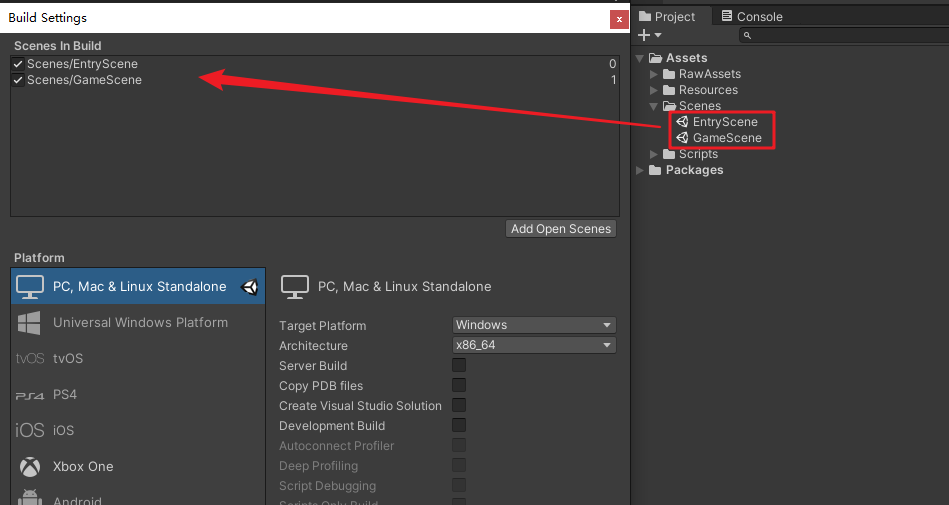This screenshot has width=949, height=505.
Task: Select Scenes/EntryScene row text in build list
Action: click(82, 64)
